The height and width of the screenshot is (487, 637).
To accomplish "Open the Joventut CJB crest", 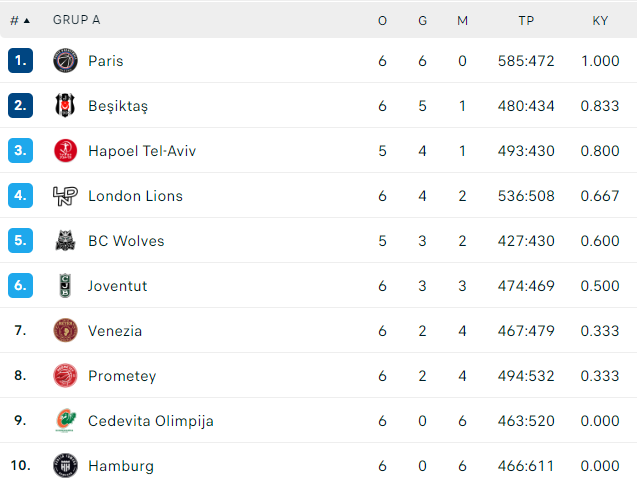I will coord(65,286).
